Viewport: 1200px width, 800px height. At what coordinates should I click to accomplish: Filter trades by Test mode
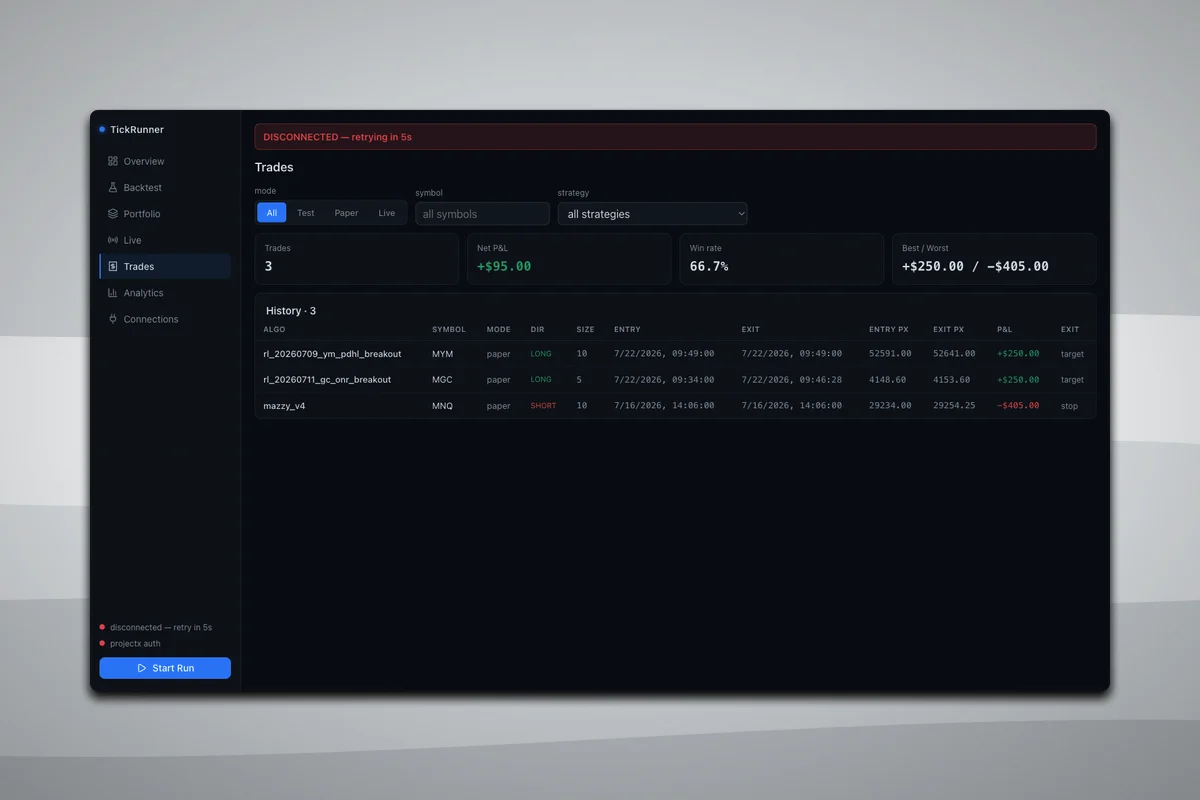306,213
